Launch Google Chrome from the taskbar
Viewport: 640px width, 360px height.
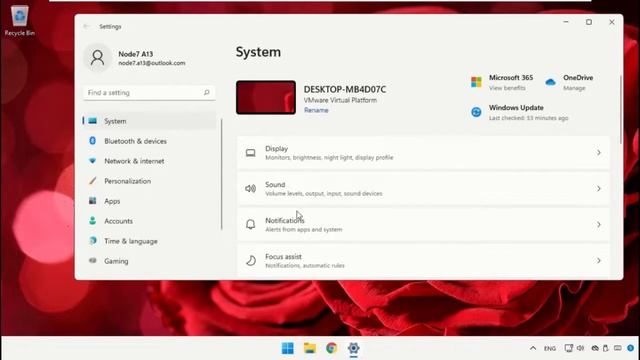pos(331,348)
